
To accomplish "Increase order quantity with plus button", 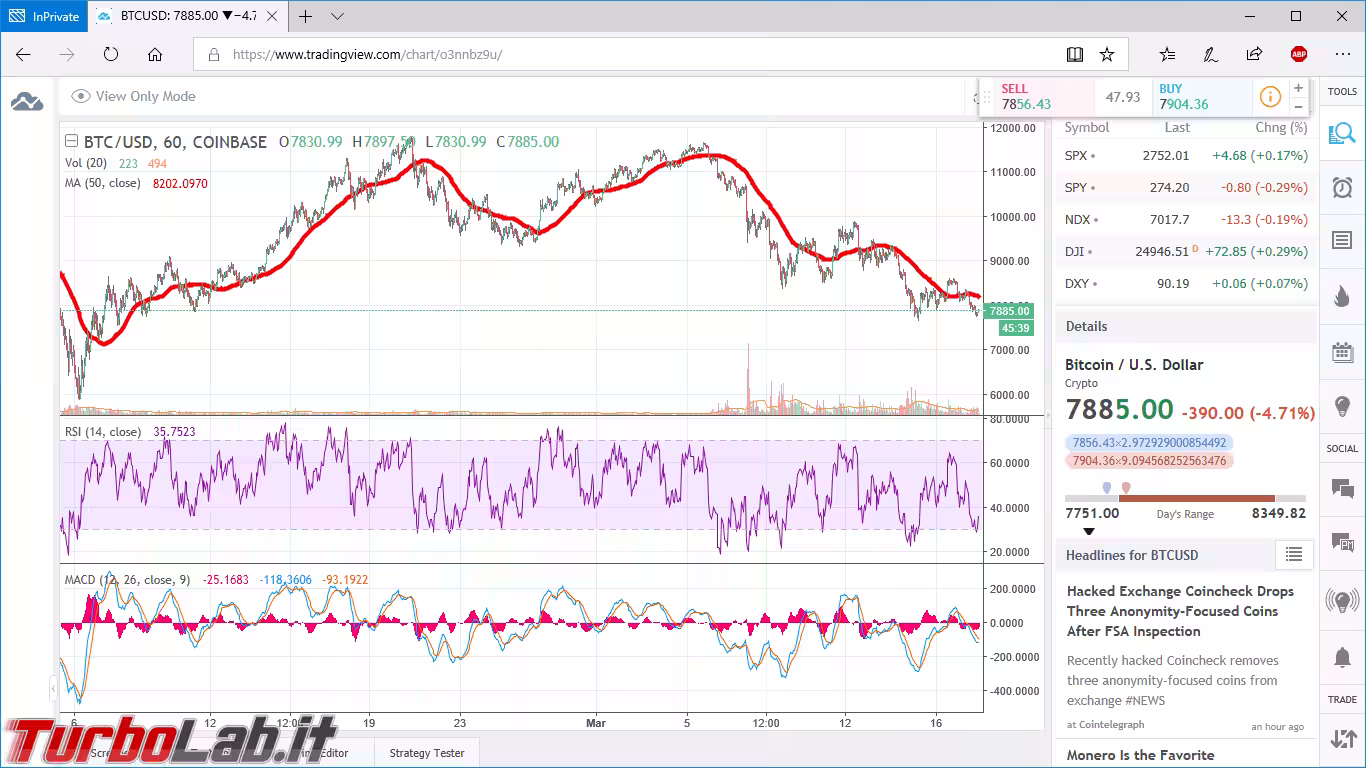I will (1298, 88).
